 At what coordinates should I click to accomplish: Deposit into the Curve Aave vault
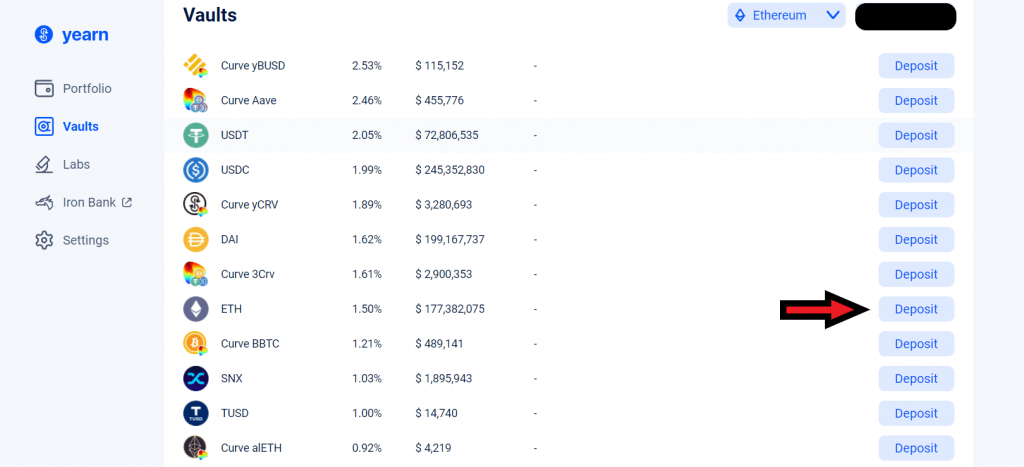[x=916, y=100]
